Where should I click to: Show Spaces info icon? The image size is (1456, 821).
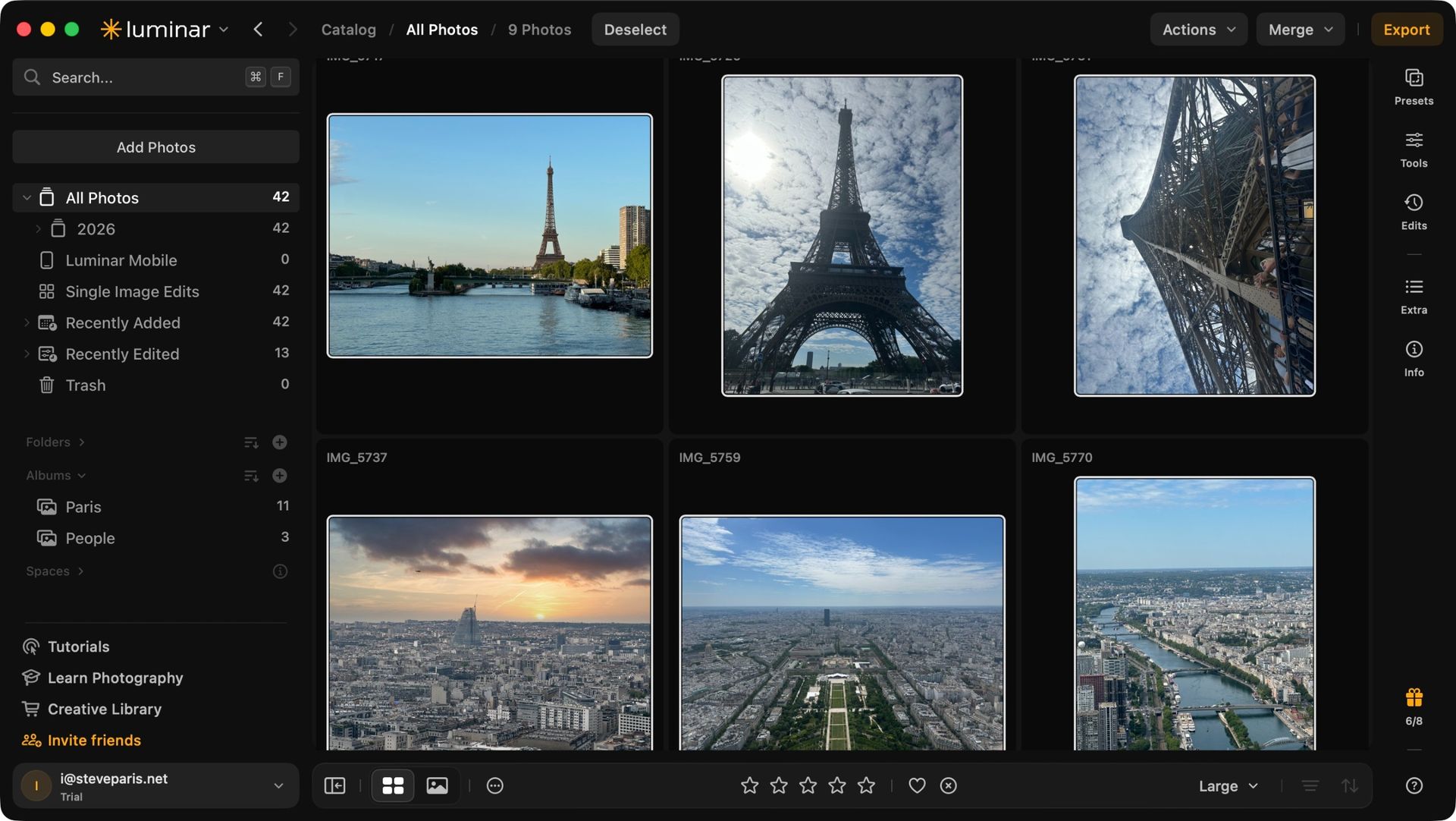280,571
